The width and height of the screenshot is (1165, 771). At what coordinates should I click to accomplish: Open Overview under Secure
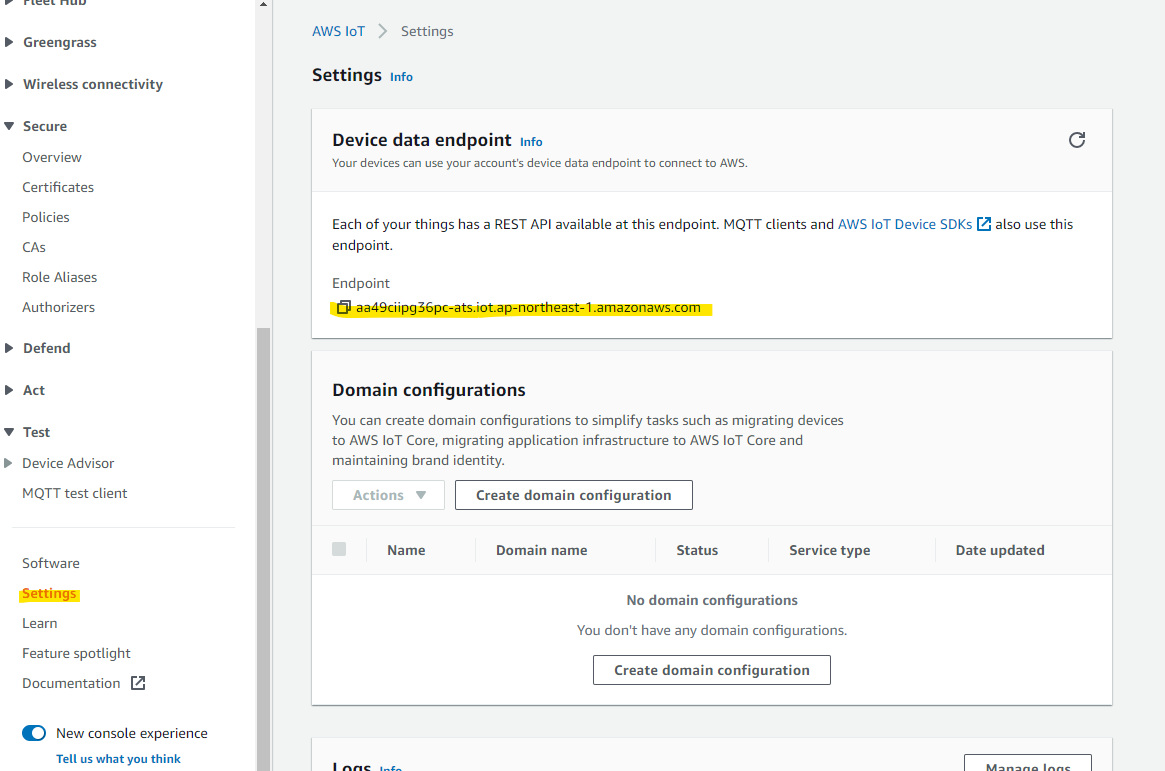coord(52,157)
